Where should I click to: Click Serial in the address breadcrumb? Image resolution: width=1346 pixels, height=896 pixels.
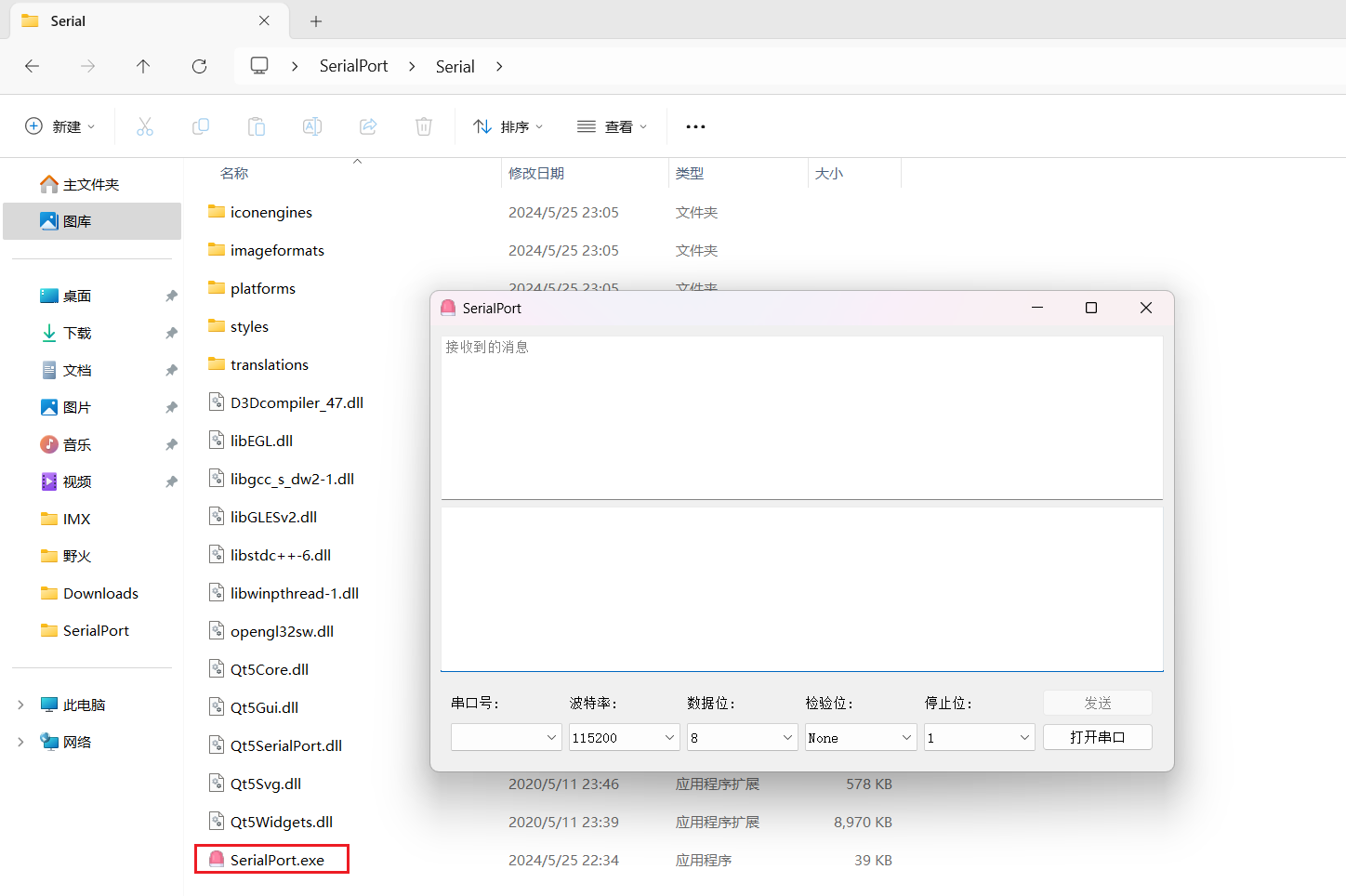455,66
